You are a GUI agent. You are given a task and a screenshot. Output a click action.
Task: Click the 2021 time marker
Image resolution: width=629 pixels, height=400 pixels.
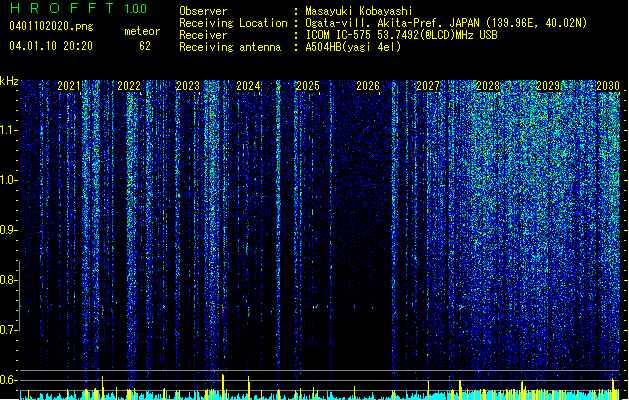69,86
